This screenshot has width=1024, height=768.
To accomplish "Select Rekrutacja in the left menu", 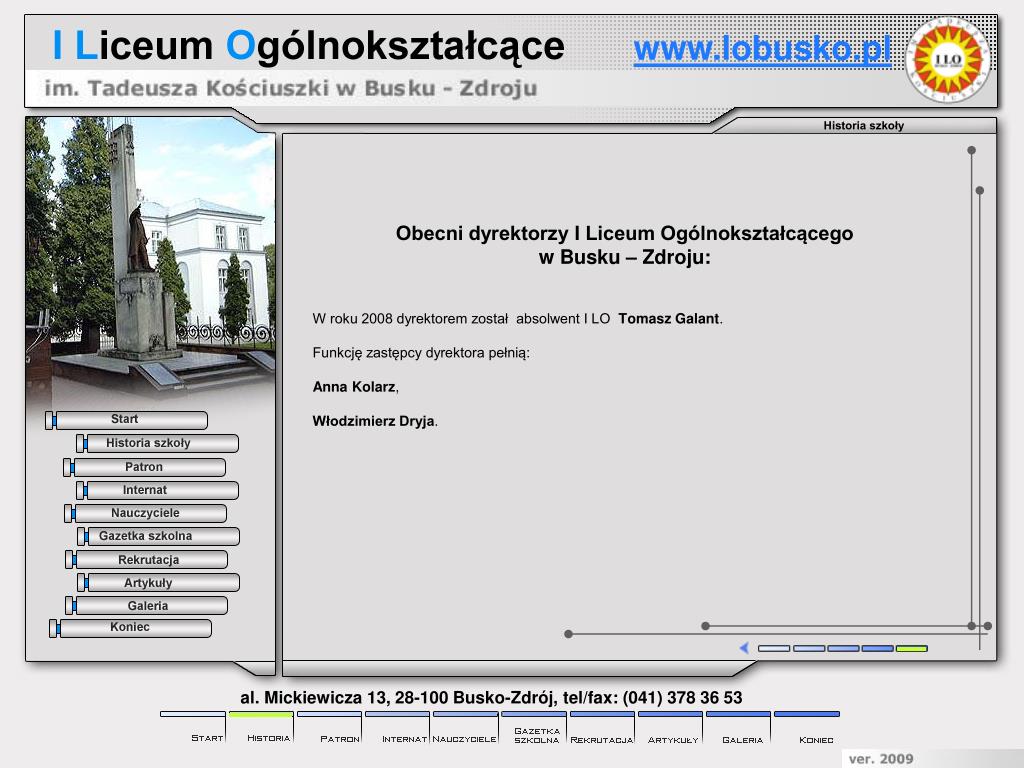I will click(x=146, y=560).
